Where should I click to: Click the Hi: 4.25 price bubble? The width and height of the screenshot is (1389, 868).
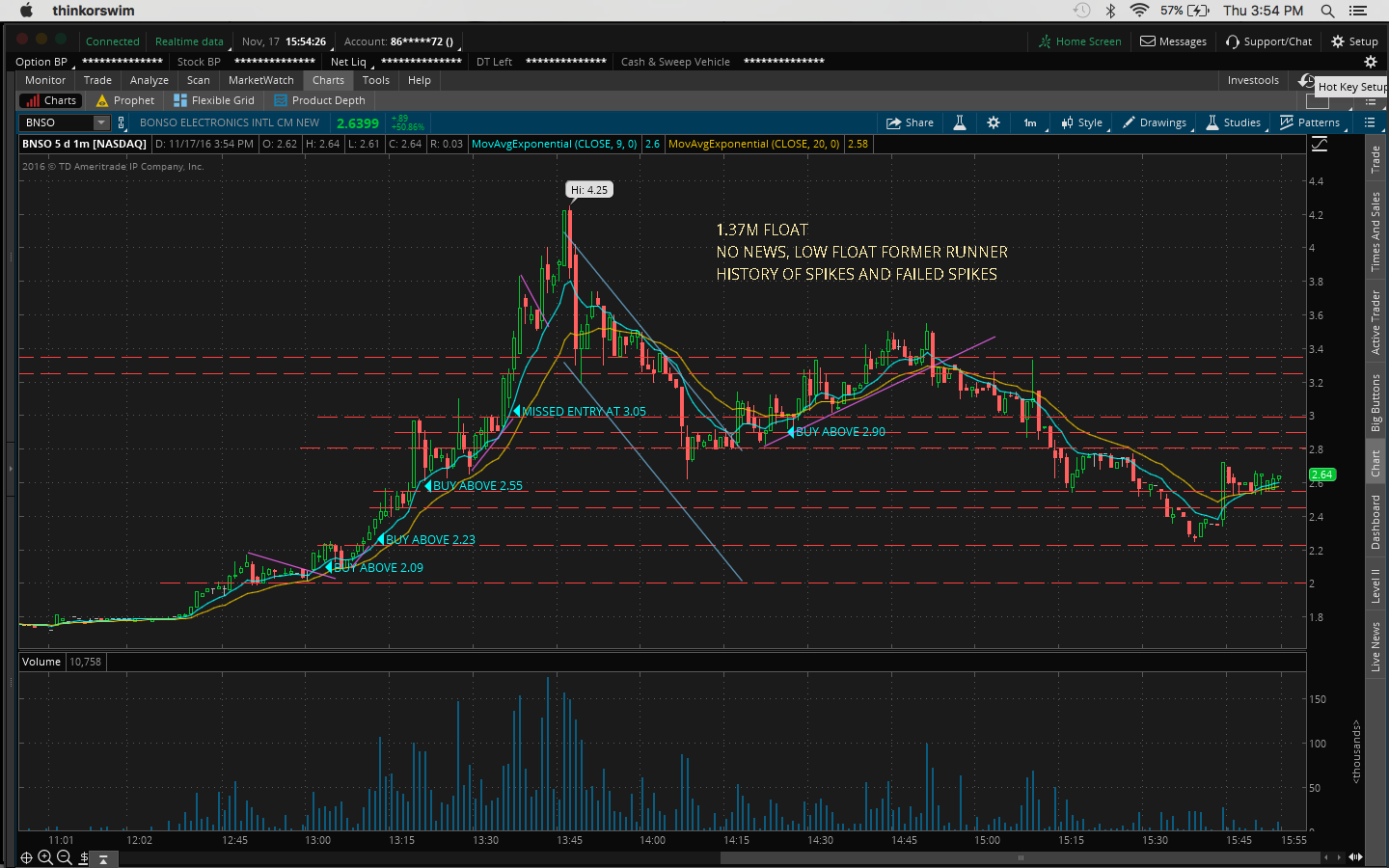tap(589, 190)
